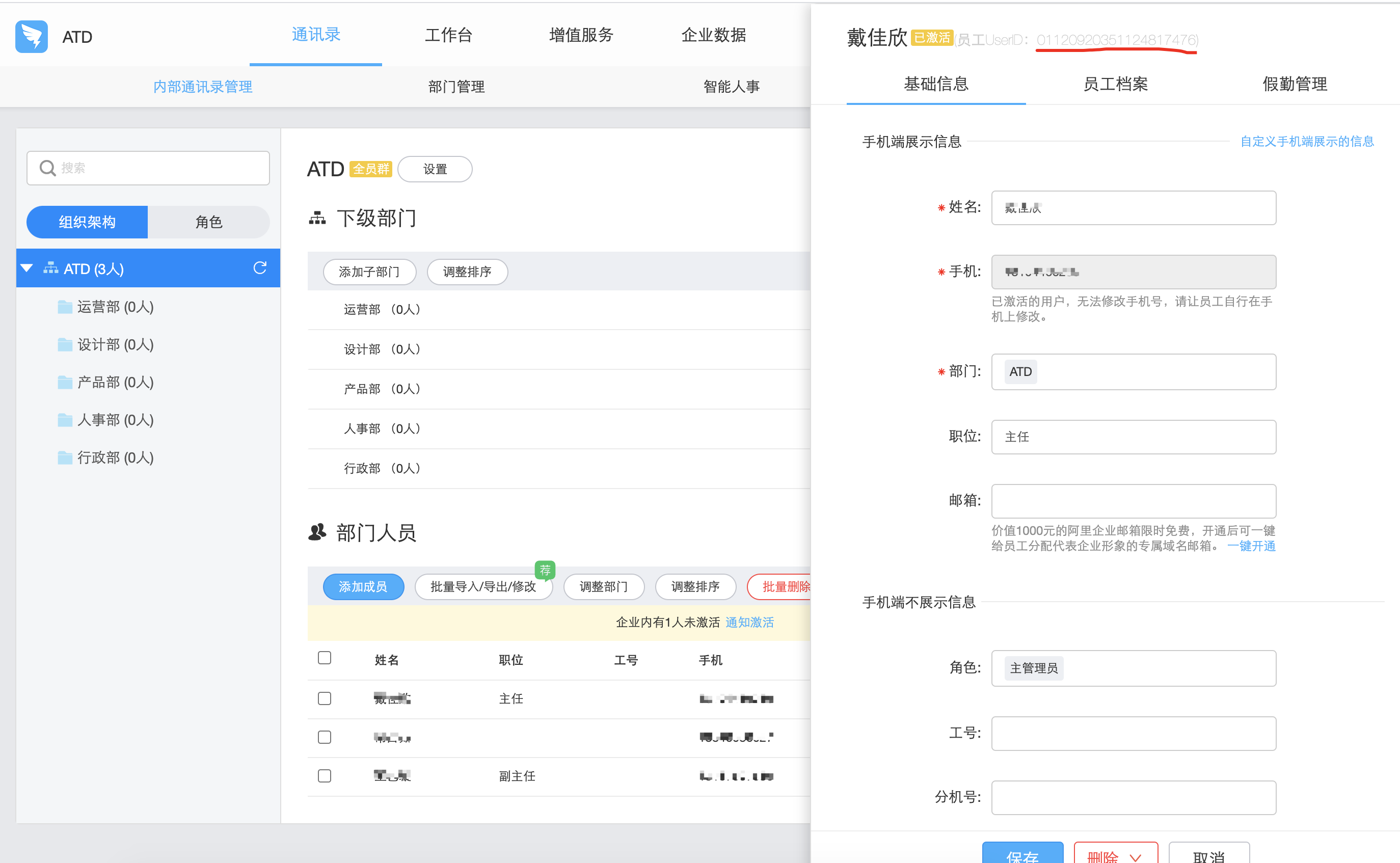Open the 删除 dropdown arrow

pos(1135,857)
